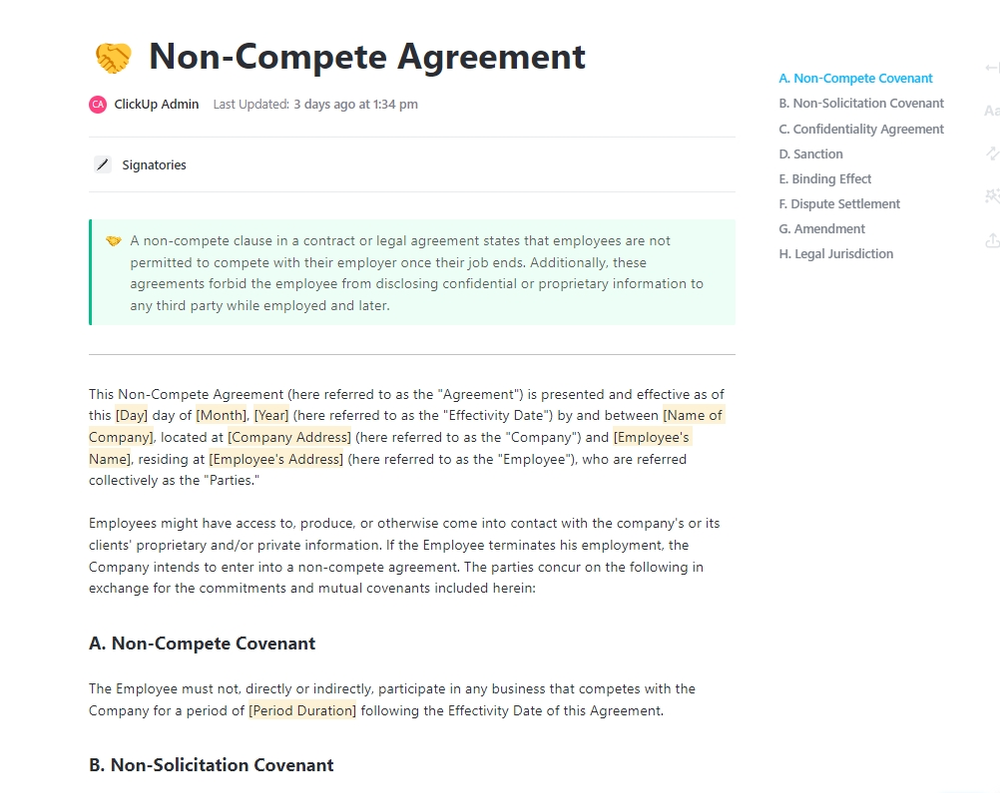
Task: Select the [Day] placeholder in the agreement
Action: pos(130,415)
